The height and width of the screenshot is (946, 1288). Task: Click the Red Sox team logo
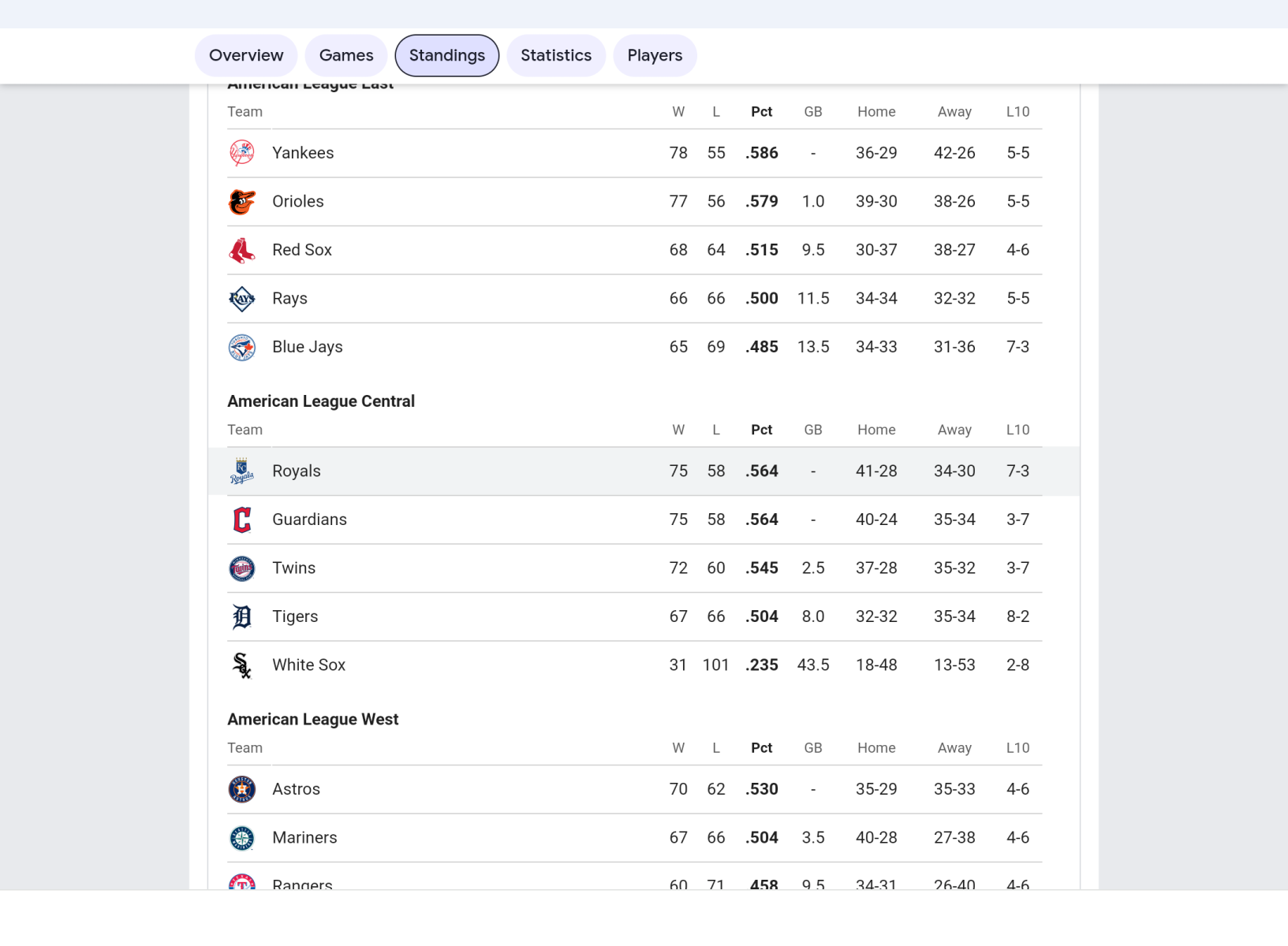[x=242, y=250]
